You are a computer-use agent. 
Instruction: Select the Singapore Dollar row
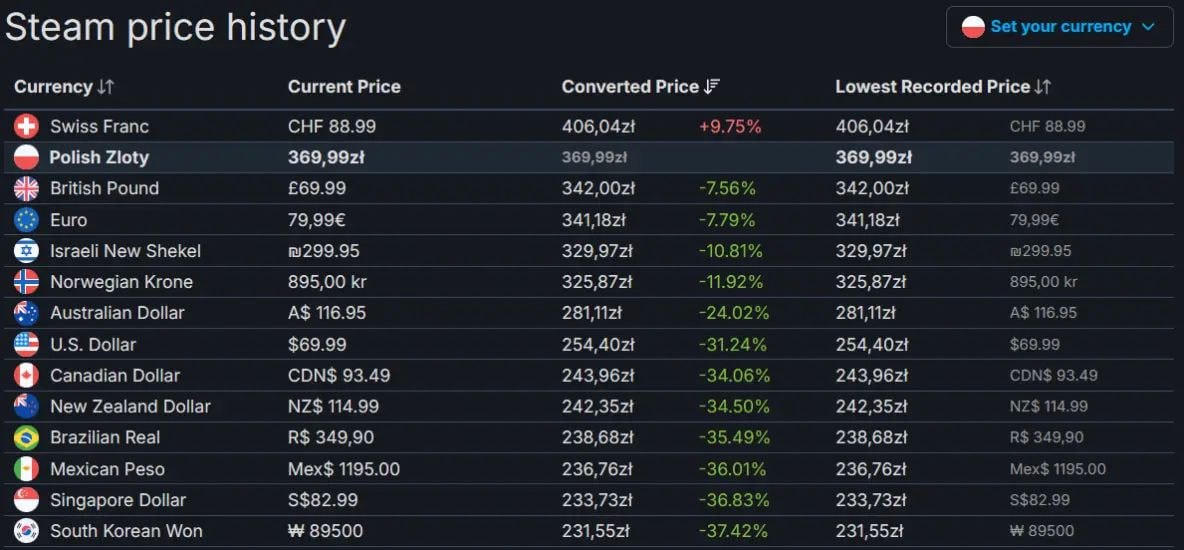(x=118, y=500)
